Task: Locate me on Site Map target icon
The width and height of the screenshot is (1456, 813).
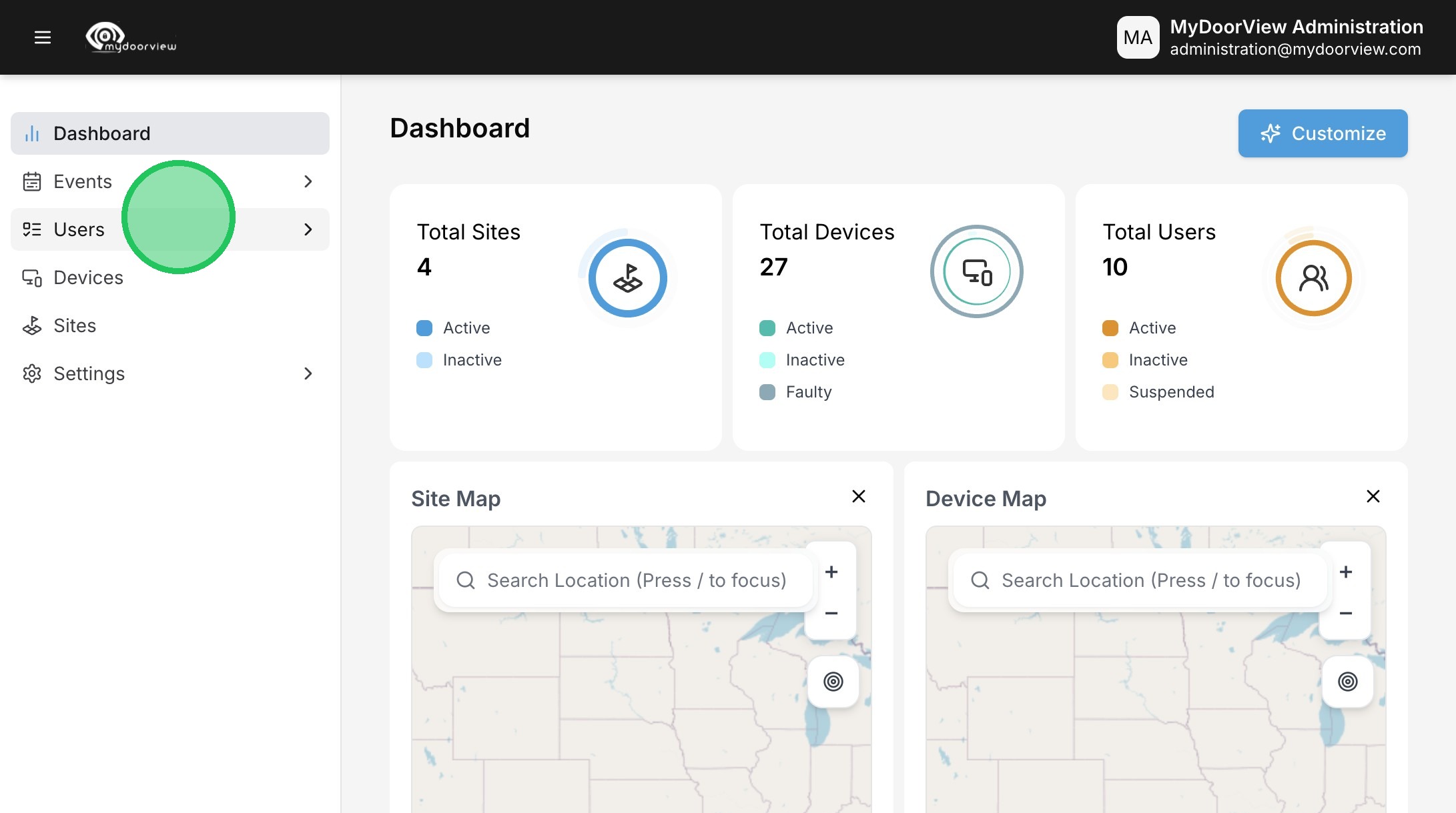Action: (x=833, y=682)
